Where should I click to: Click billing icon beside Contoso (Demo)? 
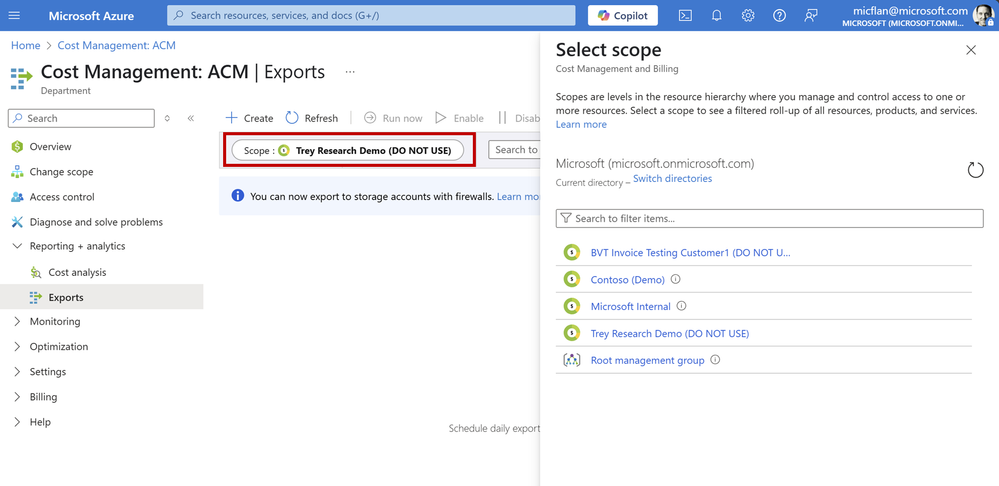point(571,279)
